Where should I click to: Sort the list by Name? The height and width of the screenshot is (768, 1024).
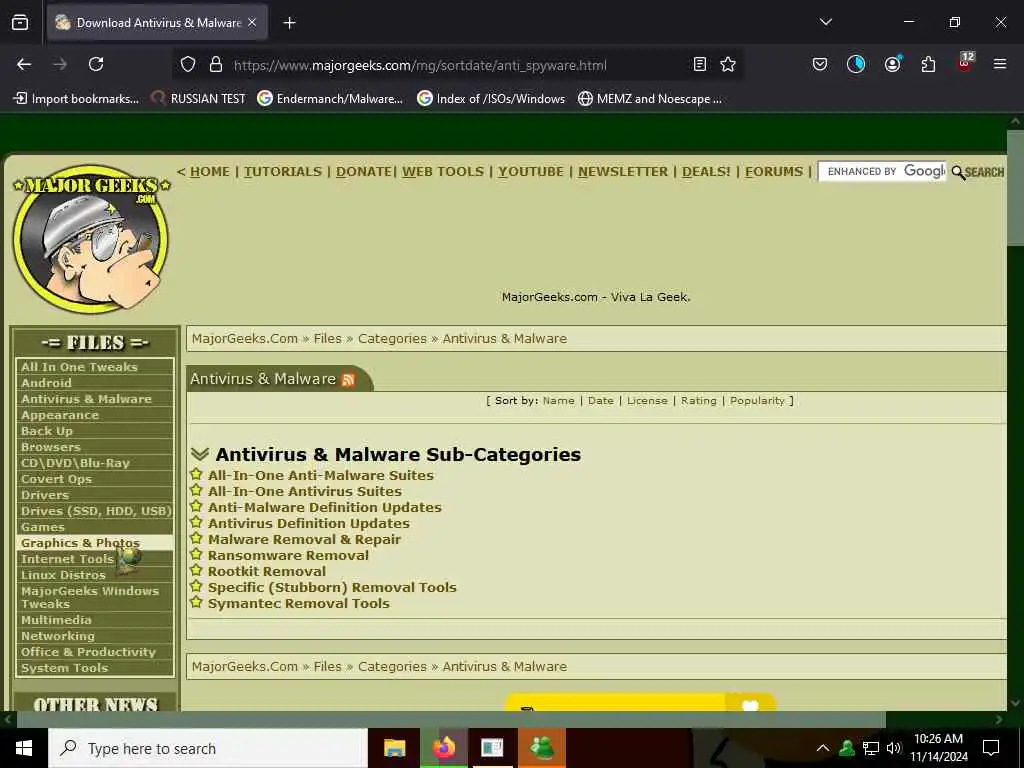tap(558, 400)
